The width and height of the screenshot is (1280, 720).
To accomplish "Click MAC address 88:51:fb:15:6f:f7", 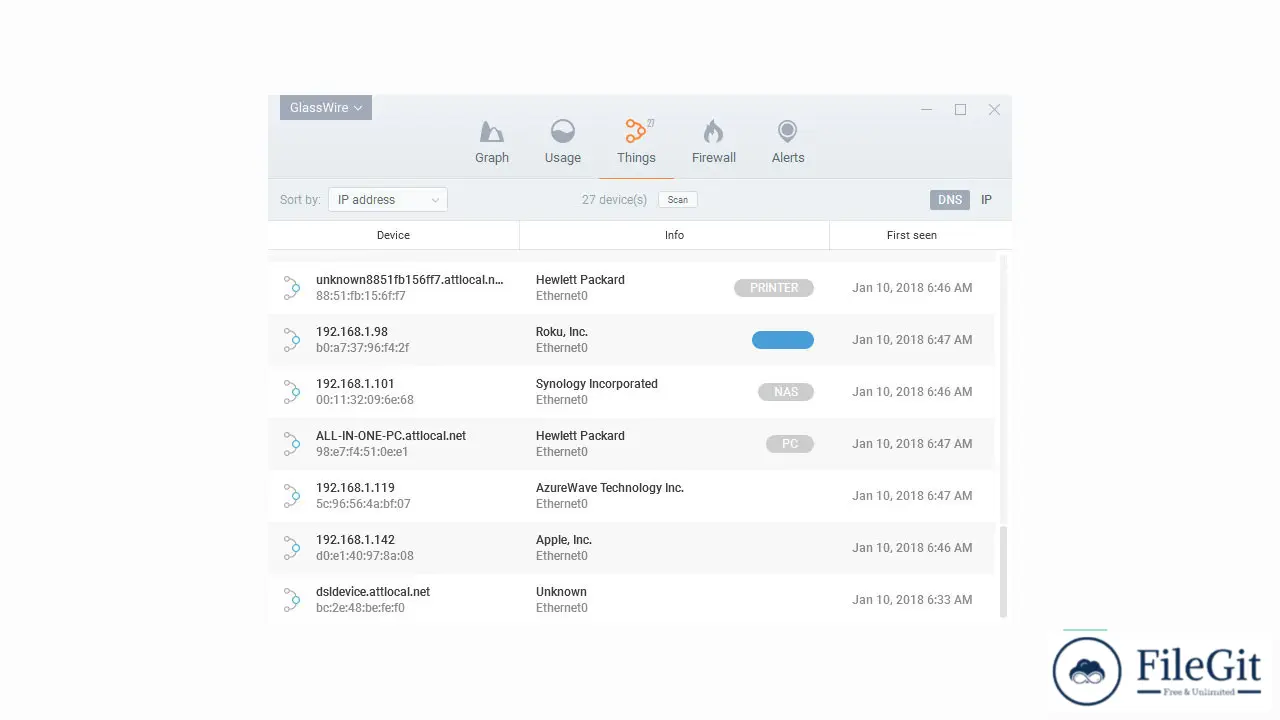I will click(x=361, y=296).
